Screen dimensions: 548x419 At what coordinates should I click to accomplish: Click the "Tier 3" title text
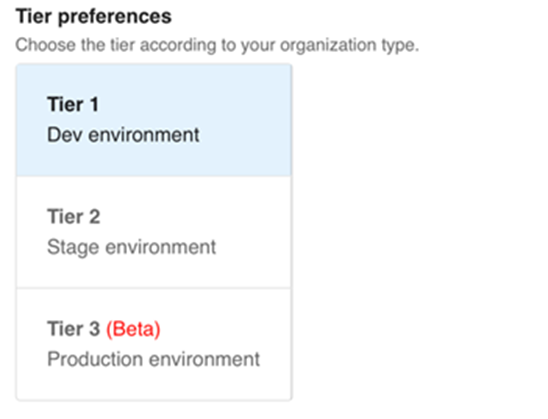[x=74, y=328]
